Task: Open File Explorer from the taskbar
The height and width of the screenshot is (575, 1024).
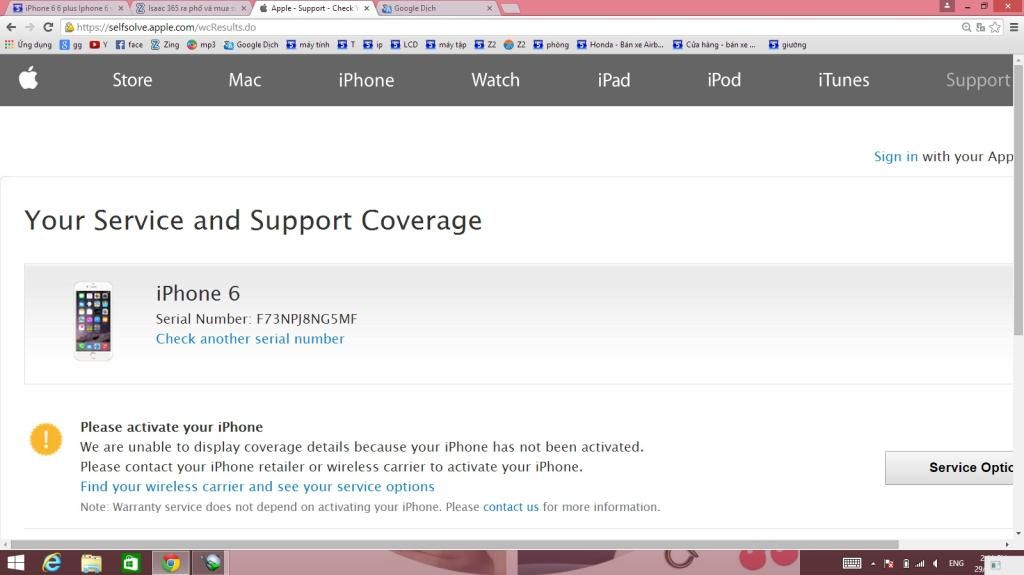Action: click(91, 563)
